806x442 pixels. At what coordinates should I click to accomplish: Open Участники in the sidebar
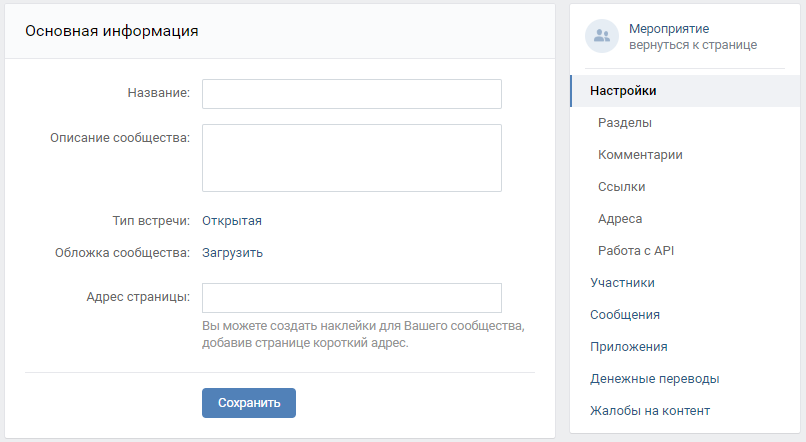(x=622, y=283)
